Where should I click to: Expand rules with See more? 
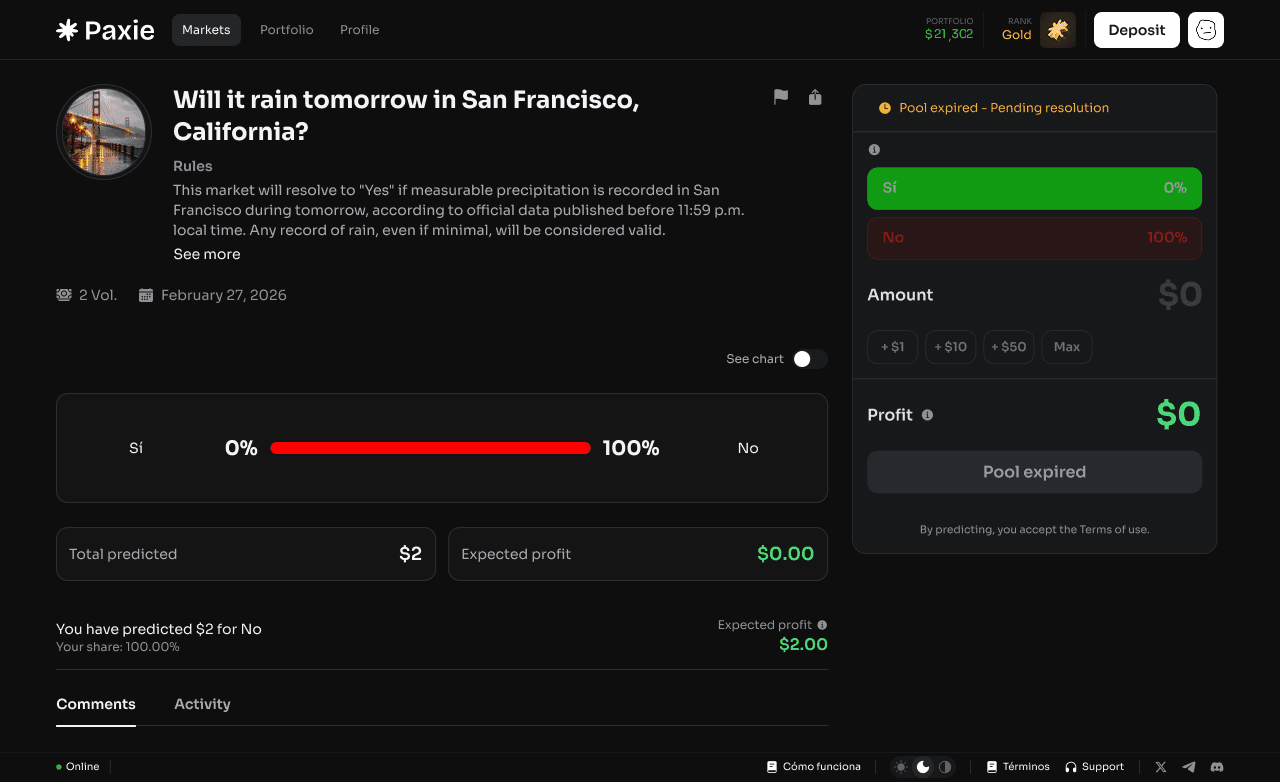tap(207, 254)
